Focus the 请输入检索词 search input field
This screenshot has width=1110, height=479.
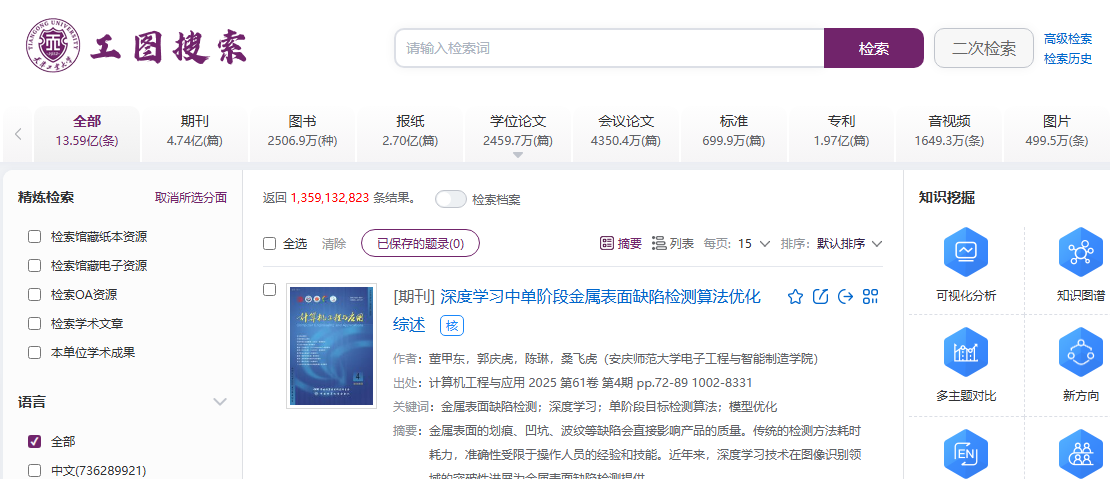tap(608, 48)
